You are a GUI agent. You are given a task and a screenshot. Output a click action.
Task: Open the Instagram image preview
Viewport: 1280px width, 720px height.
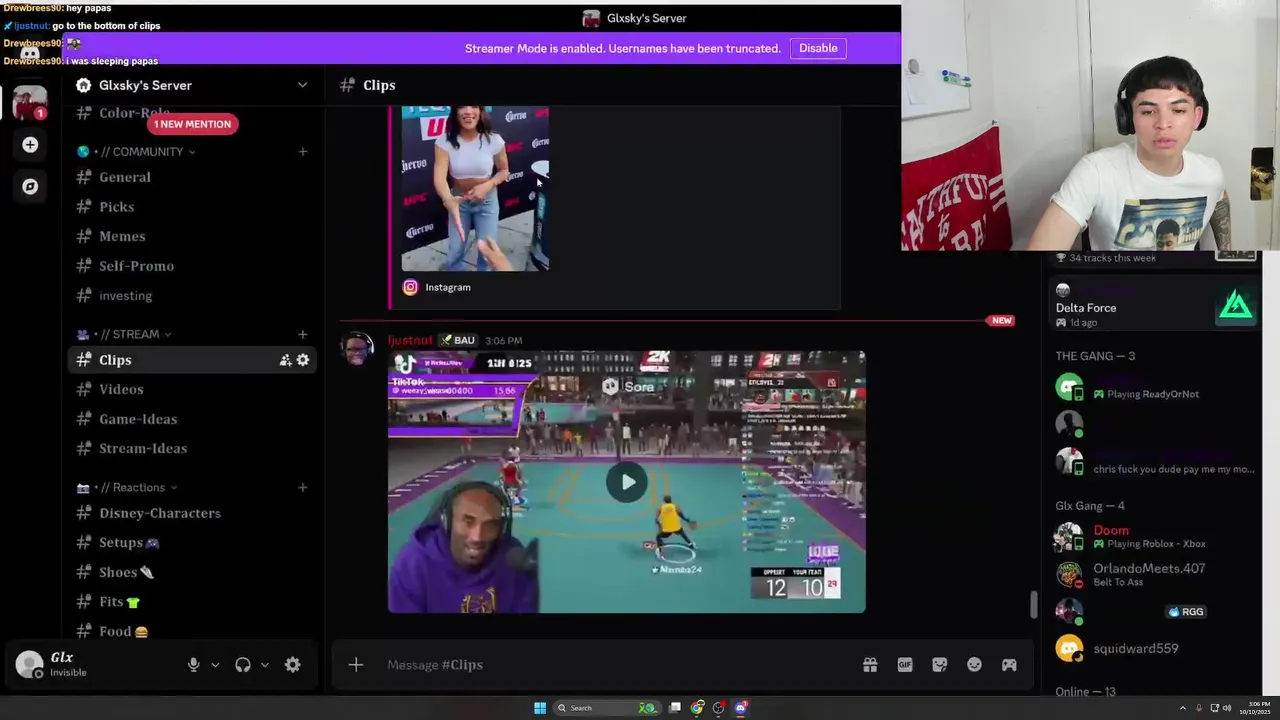pos(475,188)
